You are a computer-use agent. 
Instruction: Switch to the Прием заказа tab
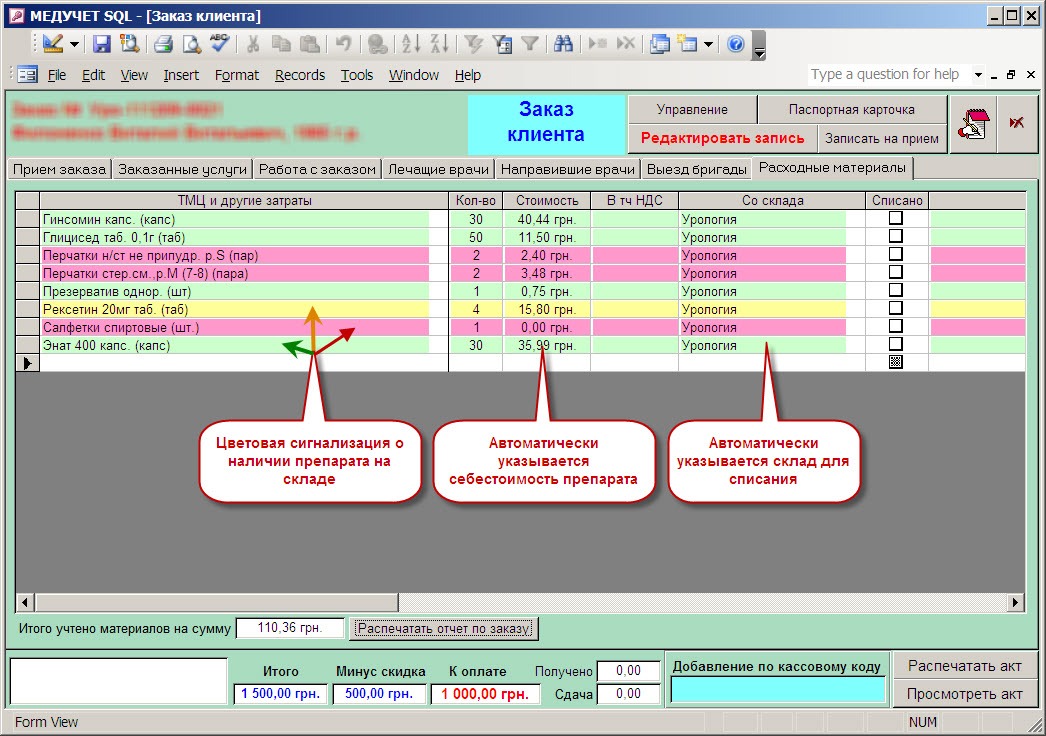(59, 169)
